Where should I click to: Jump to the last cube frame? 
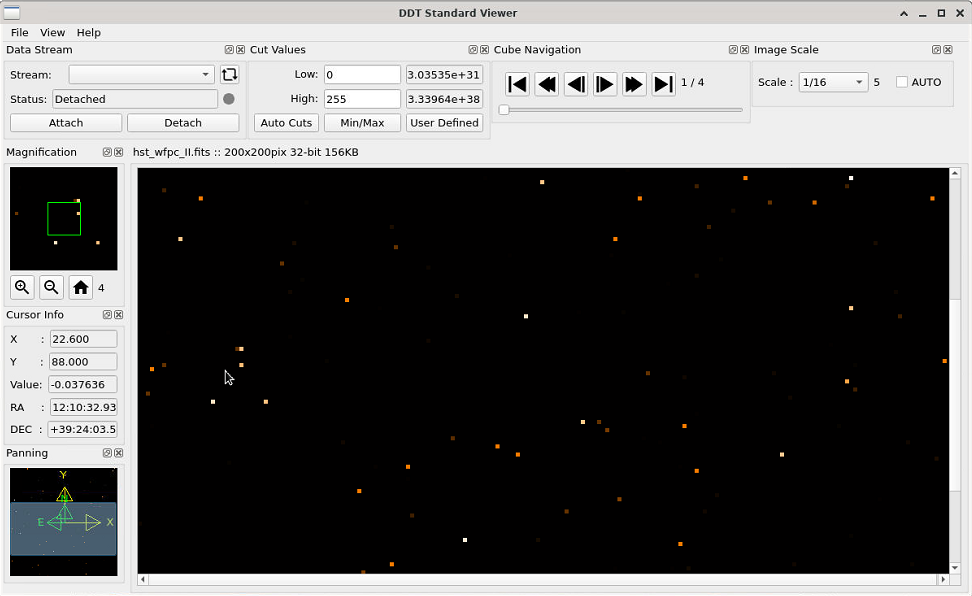(x=662, y=84)
